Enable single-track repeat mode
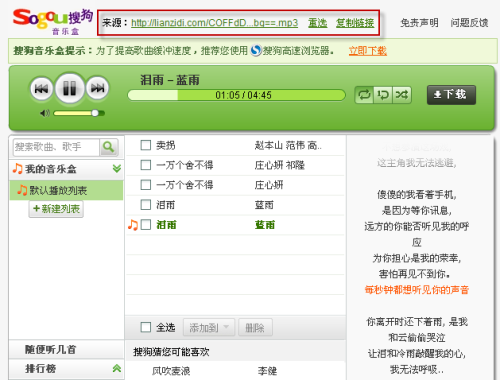500x380 pixels. coord(383,95)
